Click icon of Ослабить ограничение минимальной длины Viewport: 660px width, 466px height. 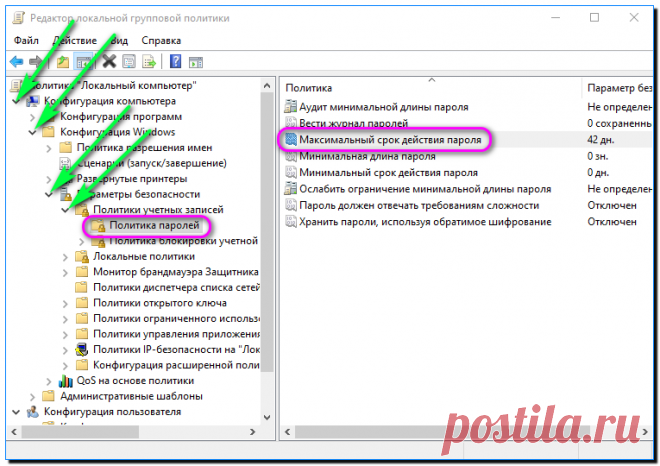290,189
